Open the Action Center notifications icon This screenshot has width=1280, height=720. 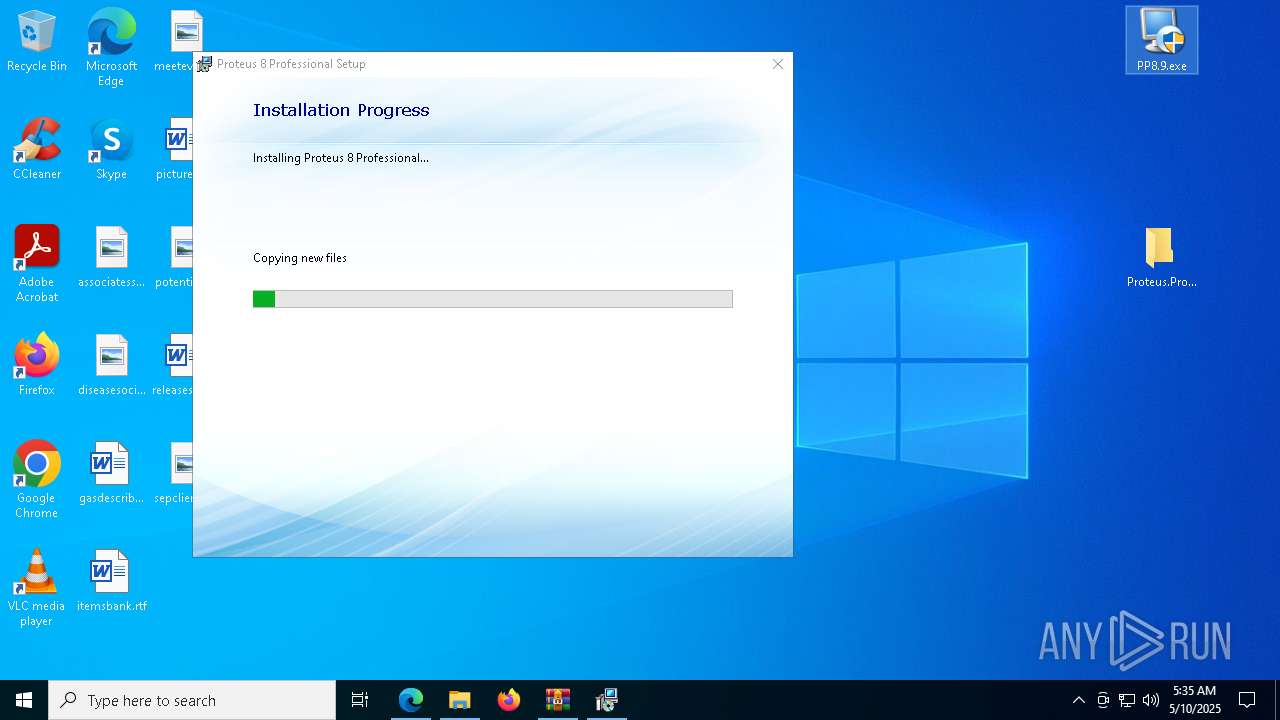coord(1247,700)
